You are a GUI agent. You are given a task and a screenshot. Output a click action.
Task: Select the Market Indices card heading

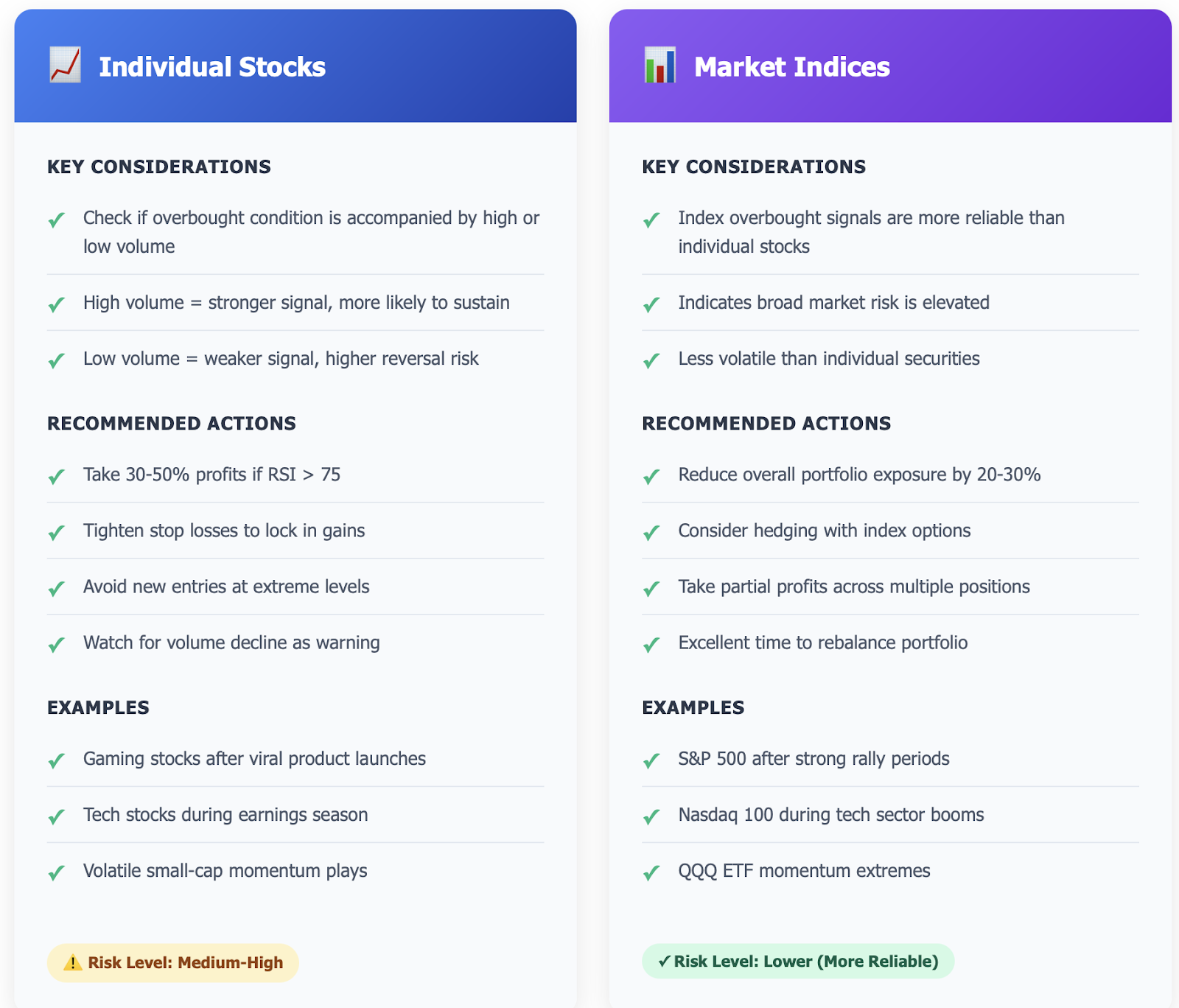[792, 67]
